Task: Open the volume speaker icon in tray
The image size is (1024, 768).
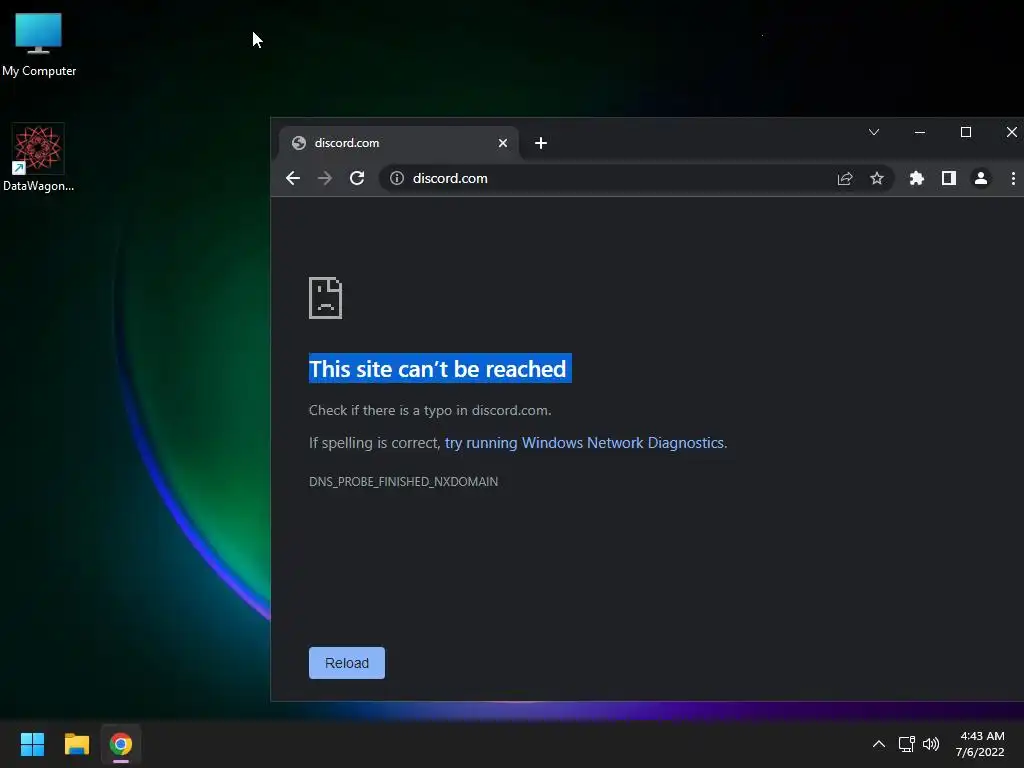Action: [931, 744]
